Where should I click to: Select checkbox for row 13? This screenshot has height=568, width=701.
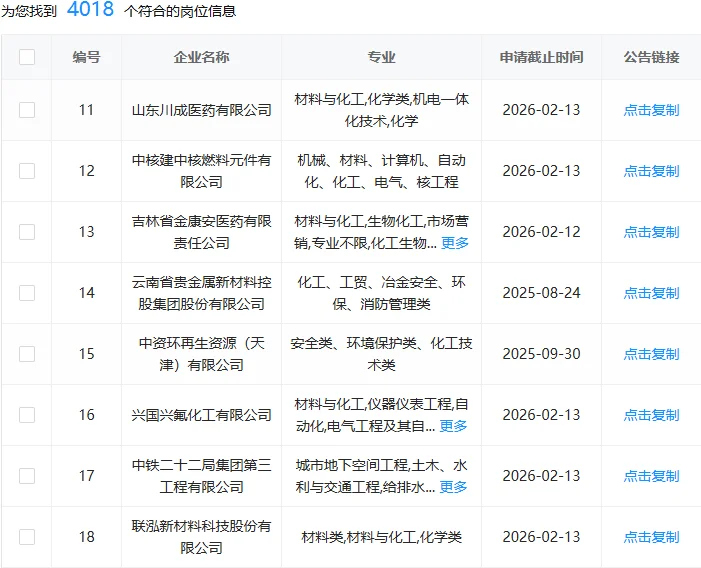(x=27, y=232)
